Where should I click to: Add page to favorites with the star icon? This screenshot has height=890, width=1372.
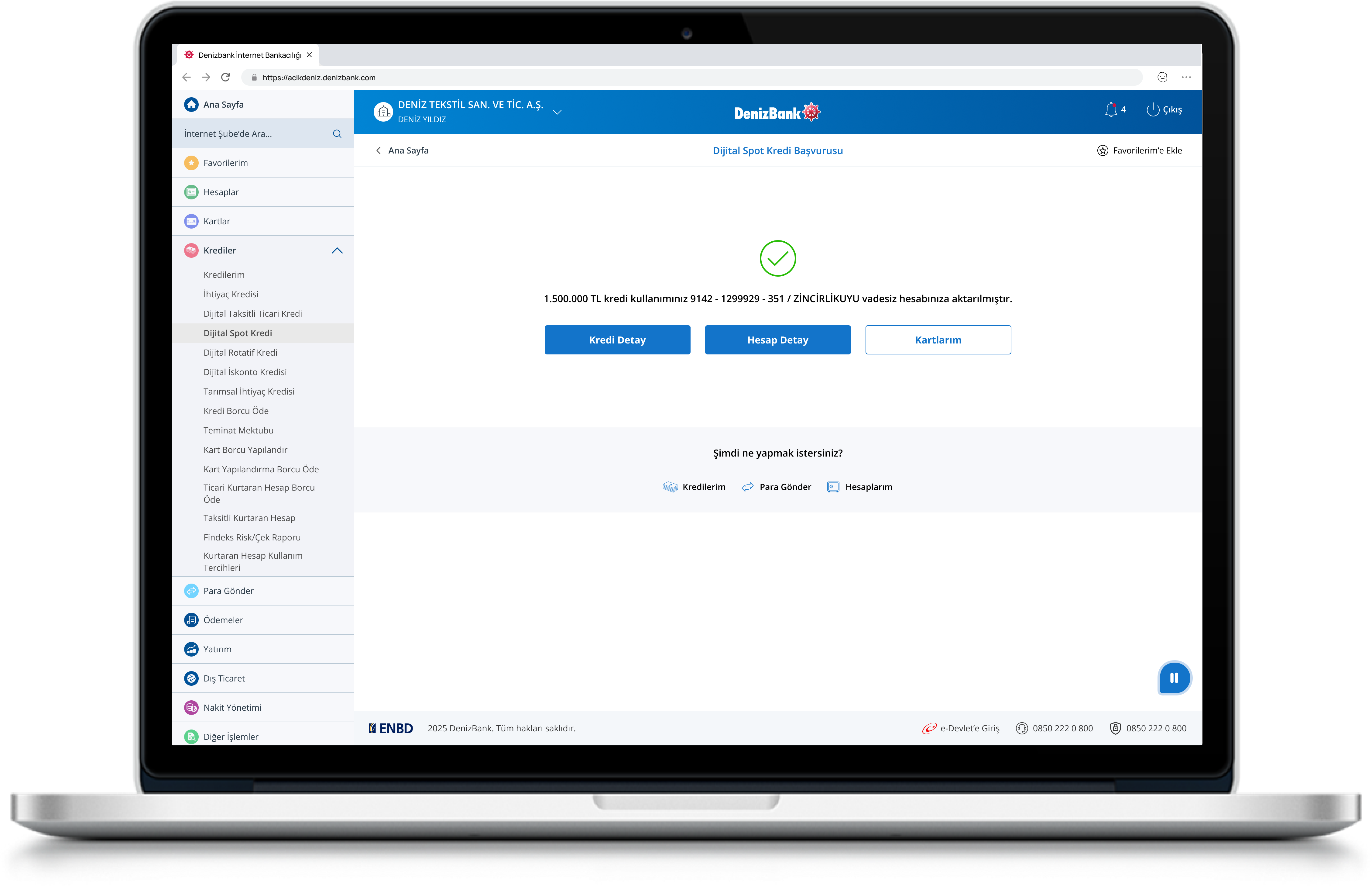pos(1102,150)
